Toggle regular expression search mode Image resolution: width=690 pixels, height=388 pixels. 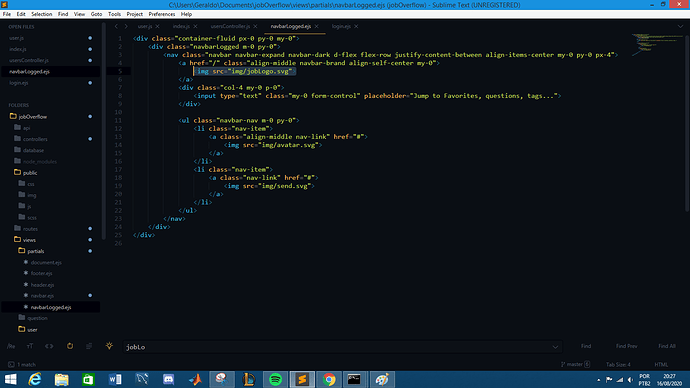[x=11, y=346]
